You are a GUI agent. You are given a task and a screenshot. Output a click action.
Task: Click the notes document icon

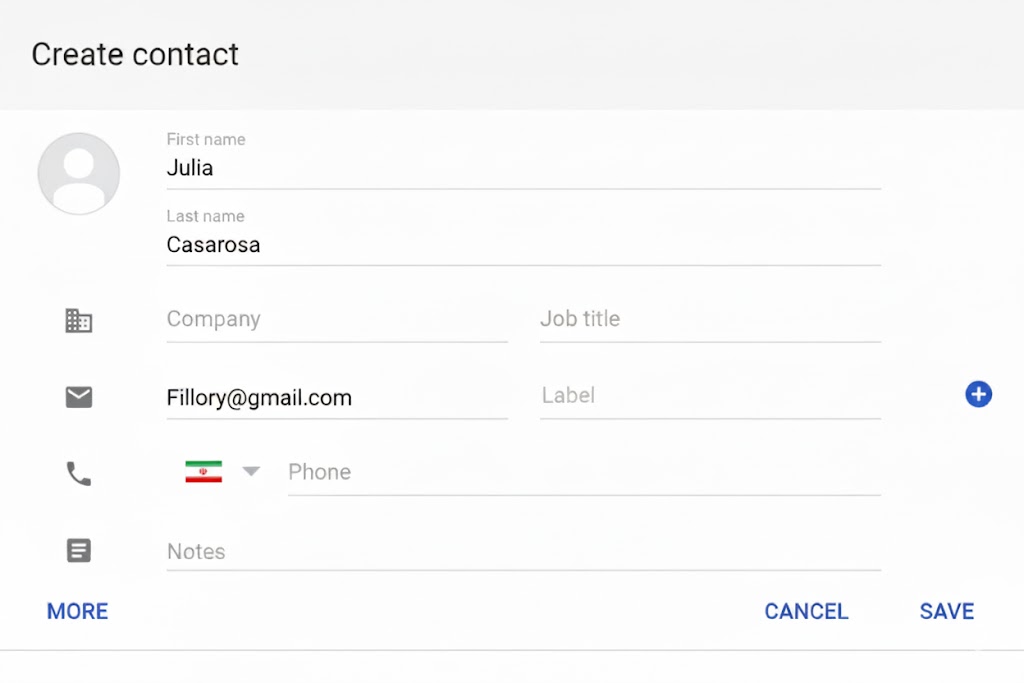tap(79, 550)
